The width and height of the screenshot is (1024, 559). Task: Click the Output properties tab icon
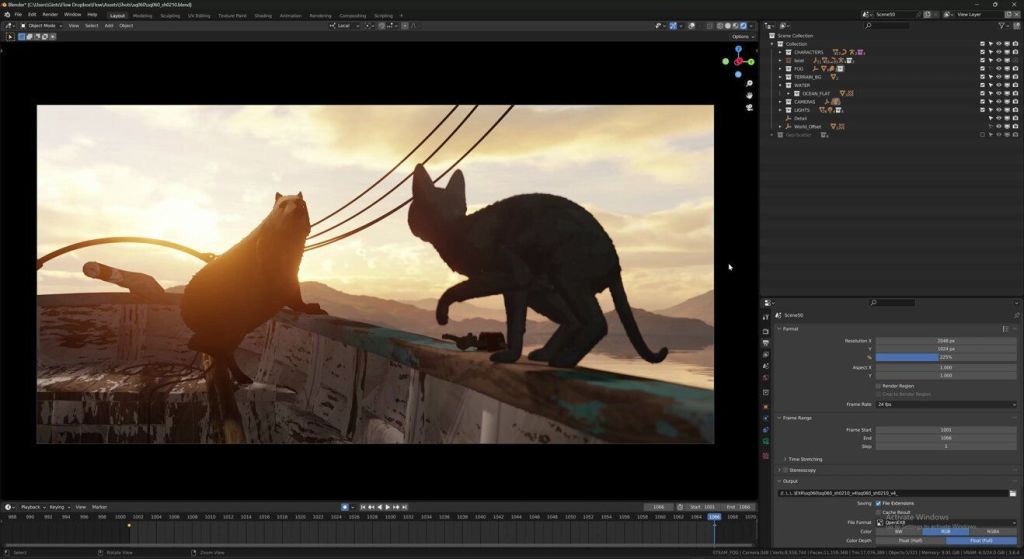click(x=766, y=343)
